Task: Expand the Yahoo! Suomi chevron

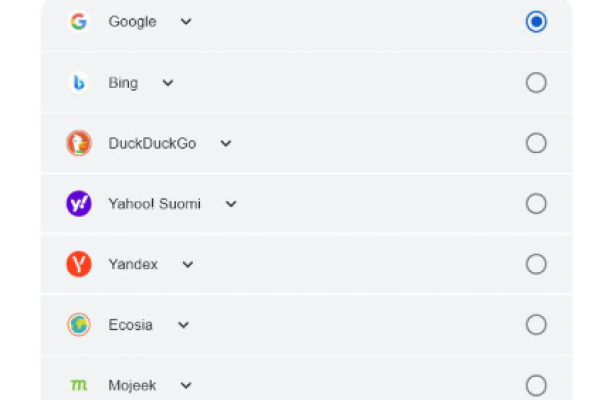Action: (x=231, y=204)
